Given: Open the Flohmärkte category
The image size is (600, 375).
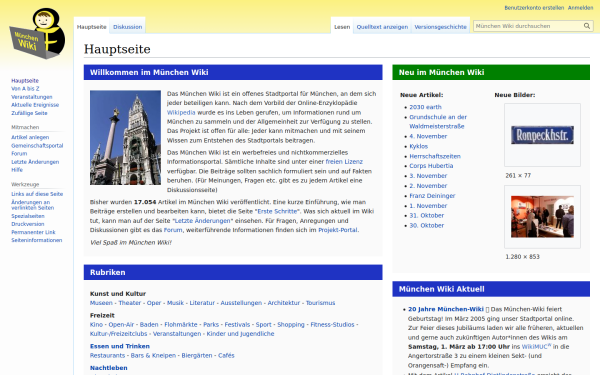Looking at the screenshot, I should (x=181, y=324).
